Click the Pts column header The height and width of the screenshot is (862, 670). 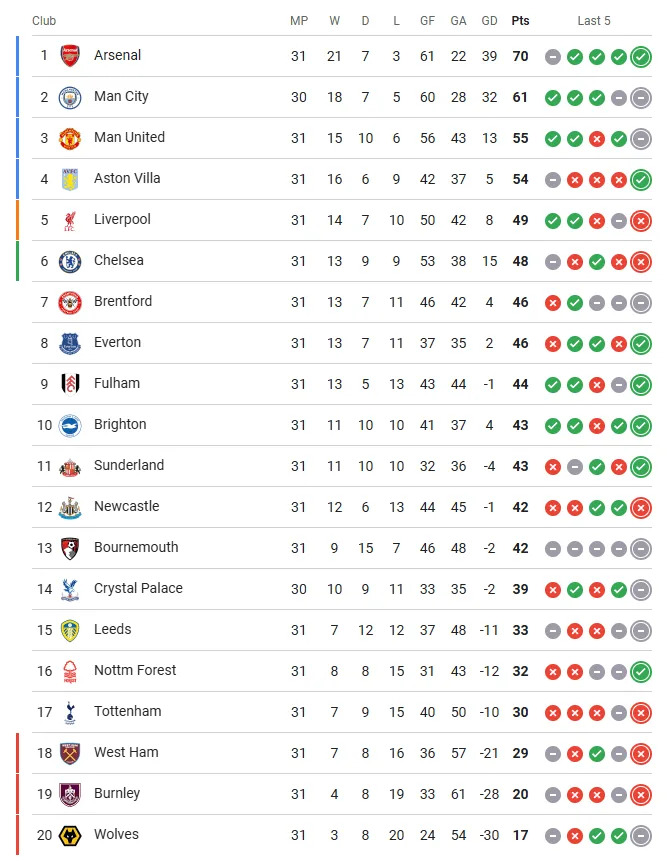coord(520,21)
